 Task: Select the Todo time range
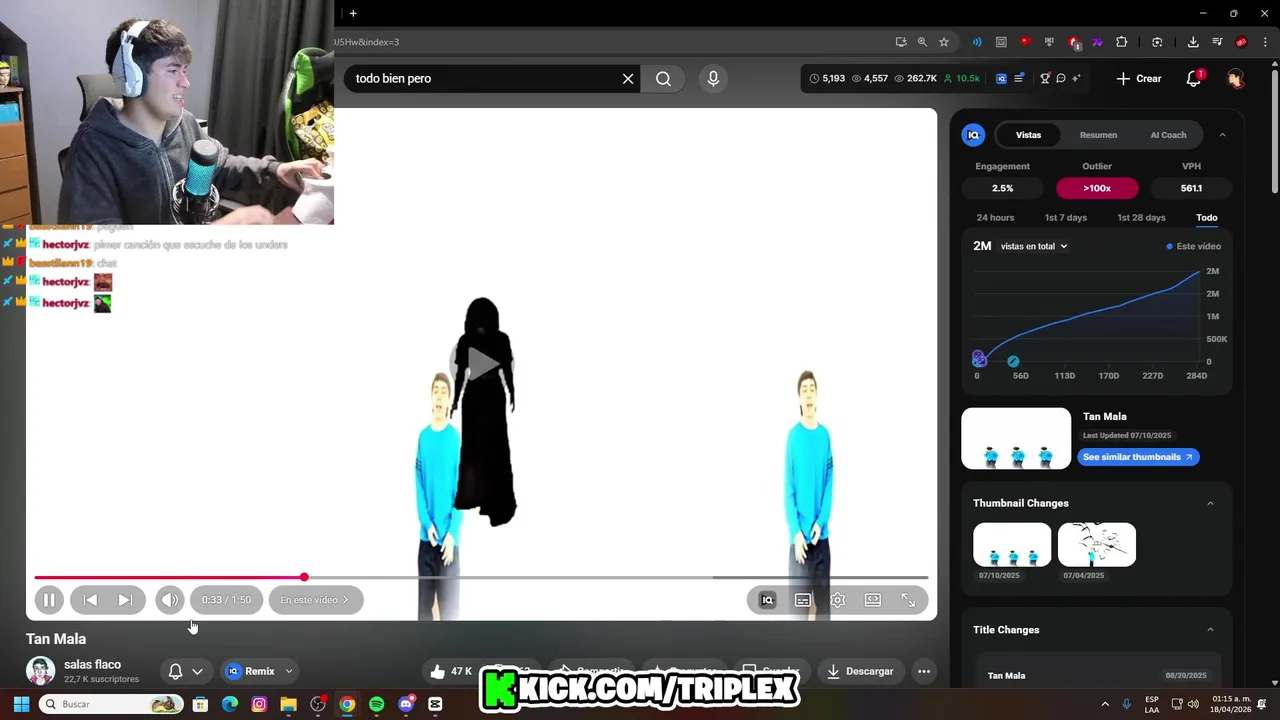coord(1207,218)
